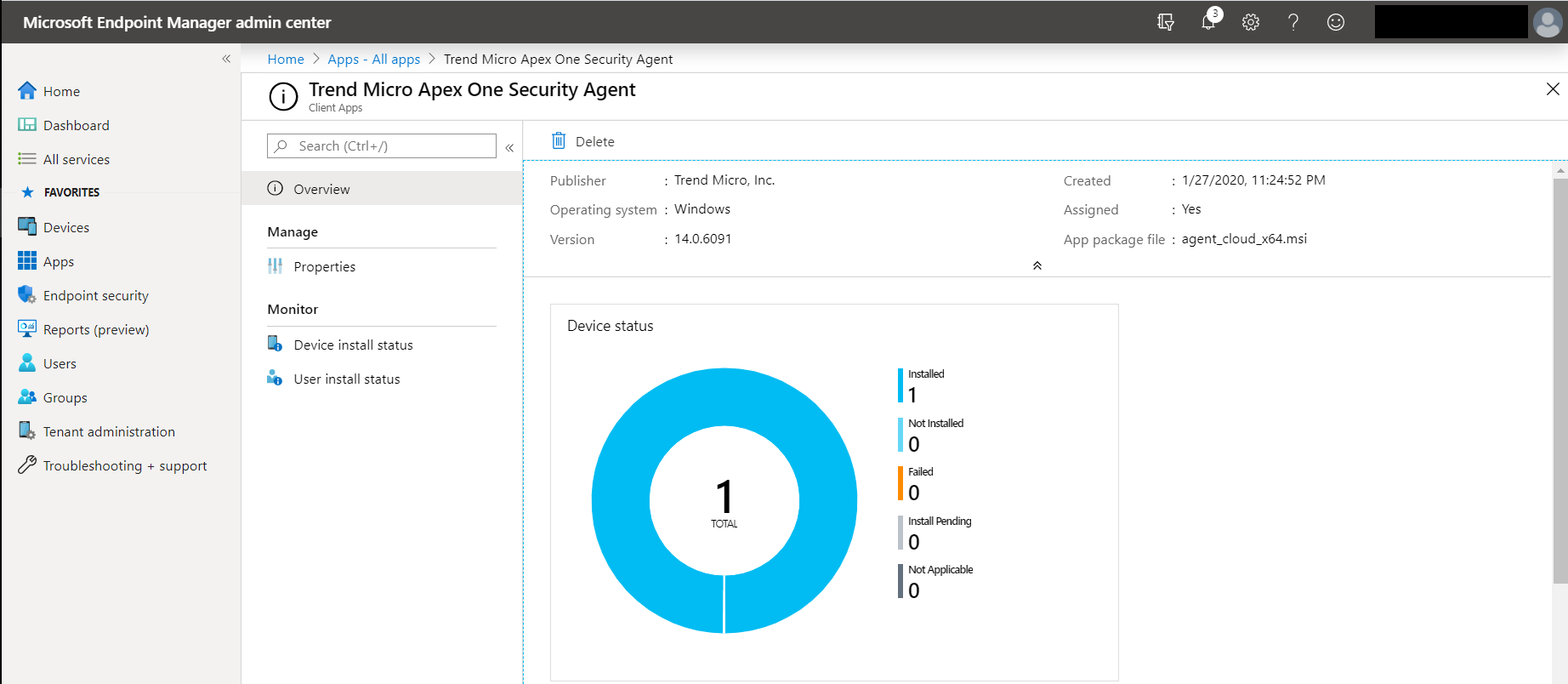The width and height of the screenshot is (1568, 684).
Task: Collapse the app essentials section
Action: pos(1037,265)
